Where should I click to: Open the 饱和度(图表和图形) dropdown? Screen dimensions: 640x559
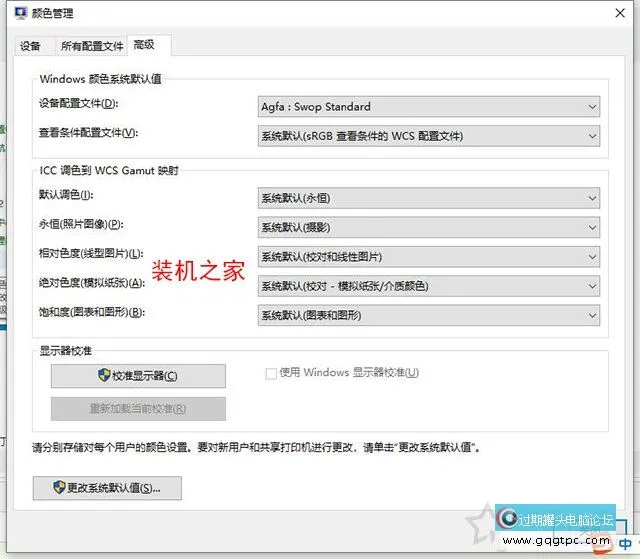(429, 315)
